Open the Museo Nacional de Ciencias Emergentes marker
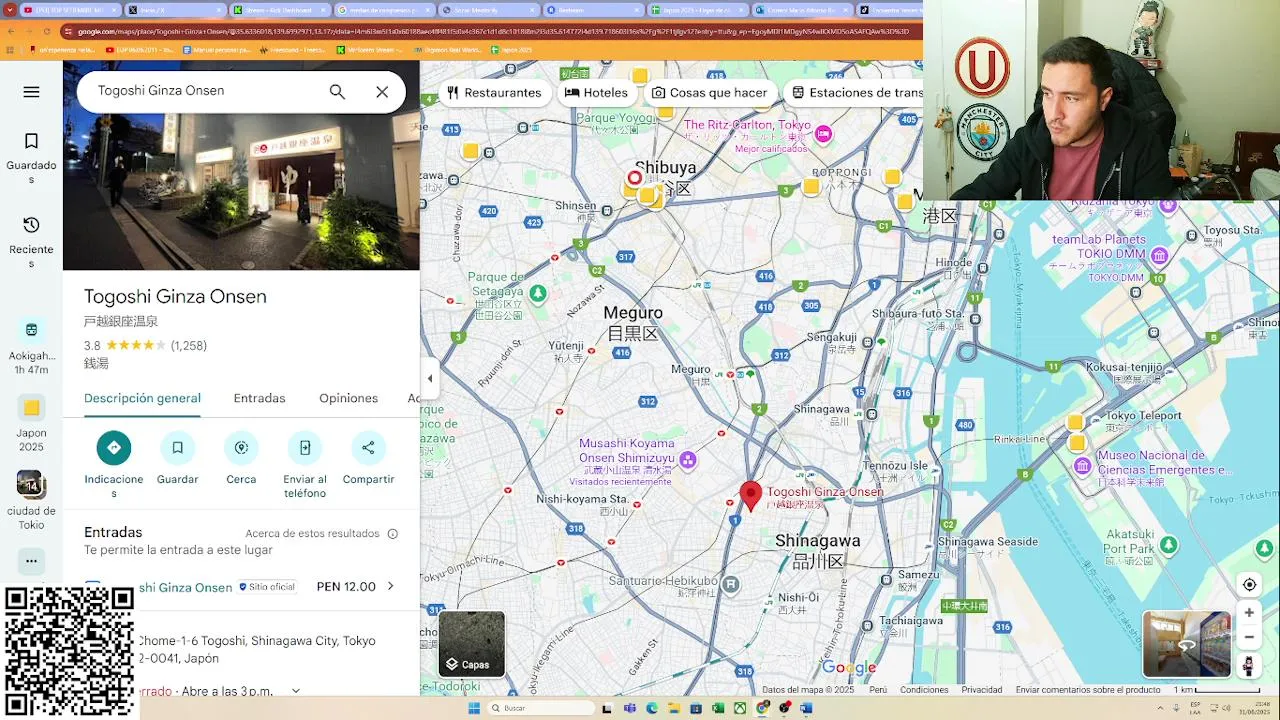 1083,466
